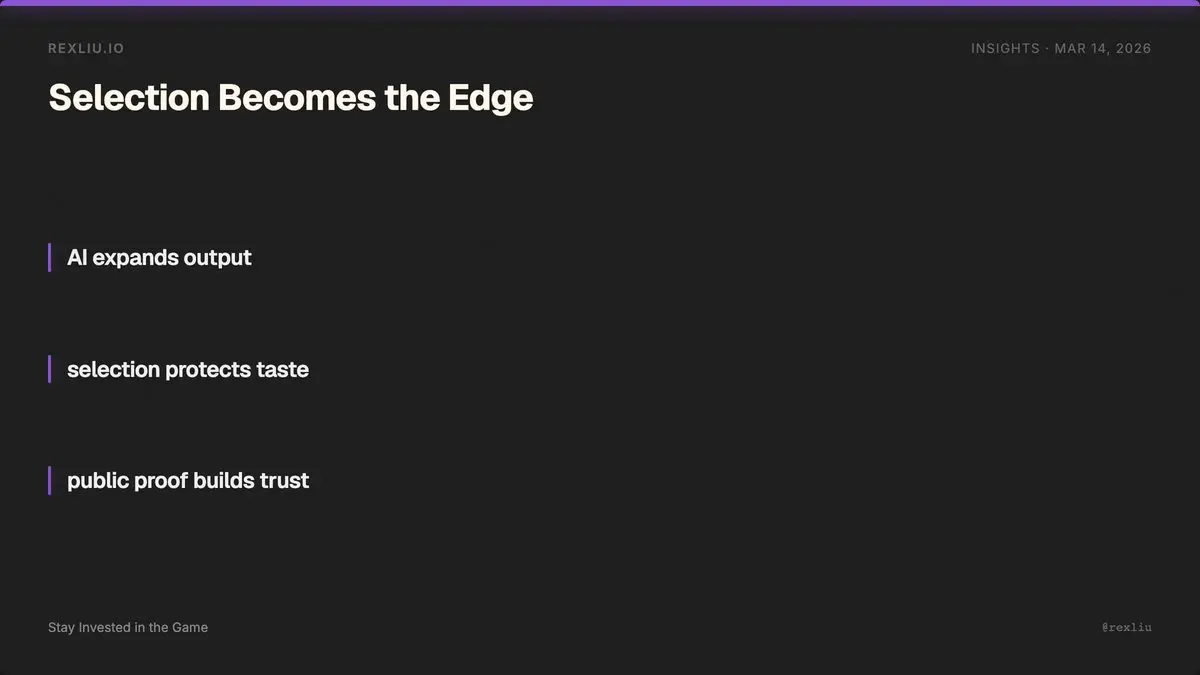The image size is (1200, 675).
Task: Select the selection protects taste bullet
Action: (x=188, y=370)
